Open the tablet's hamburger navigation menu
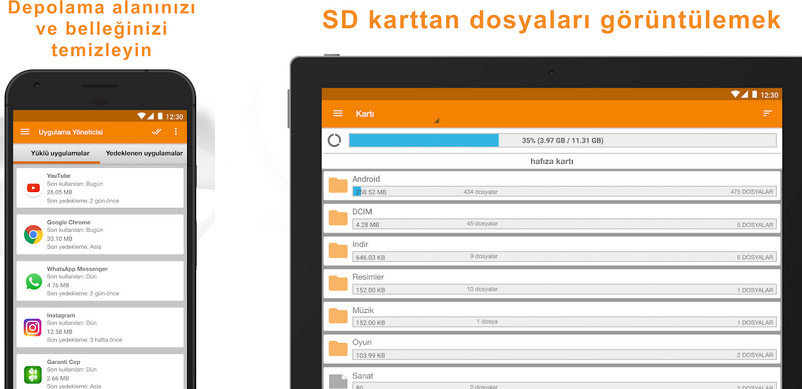Viewport: 802px width, 389px height. 338,113
